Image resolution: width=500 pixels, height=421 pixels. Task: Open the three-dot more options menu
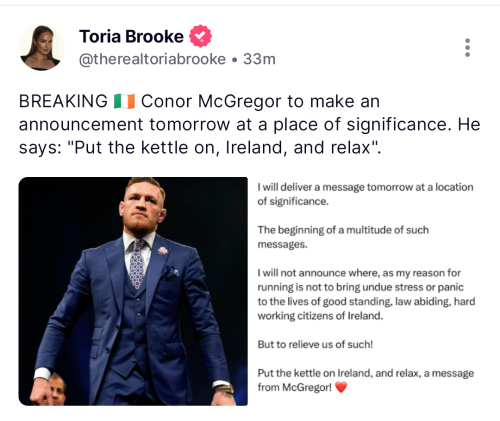pyautogui.click(x=467, y=47)
